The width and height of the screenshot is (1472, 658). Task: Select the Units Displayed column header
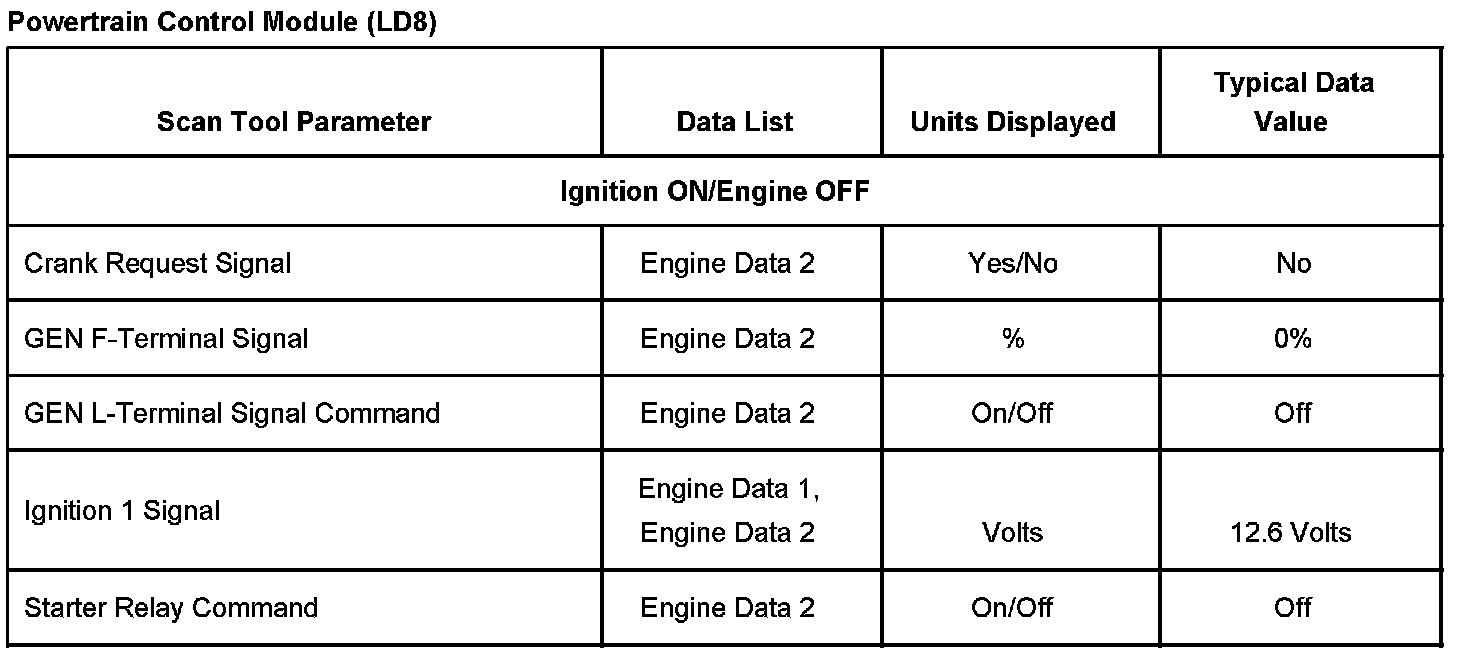point(1013,122)
